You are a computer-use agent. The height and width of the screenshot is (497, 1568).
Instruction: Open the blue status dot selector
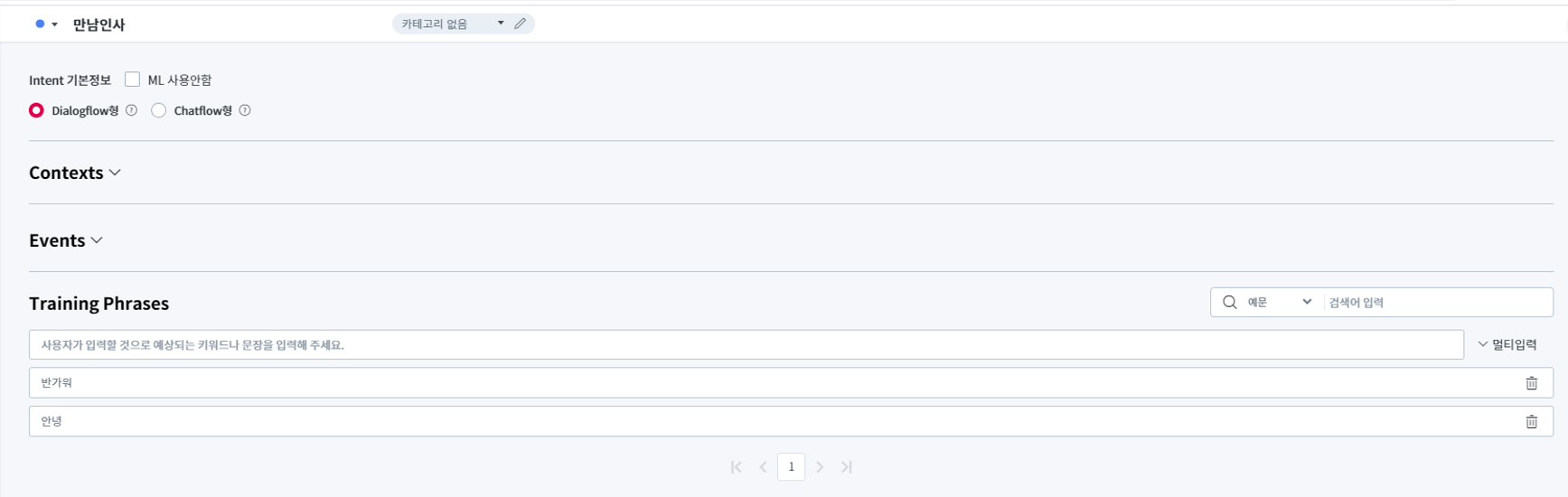point(45,24)
